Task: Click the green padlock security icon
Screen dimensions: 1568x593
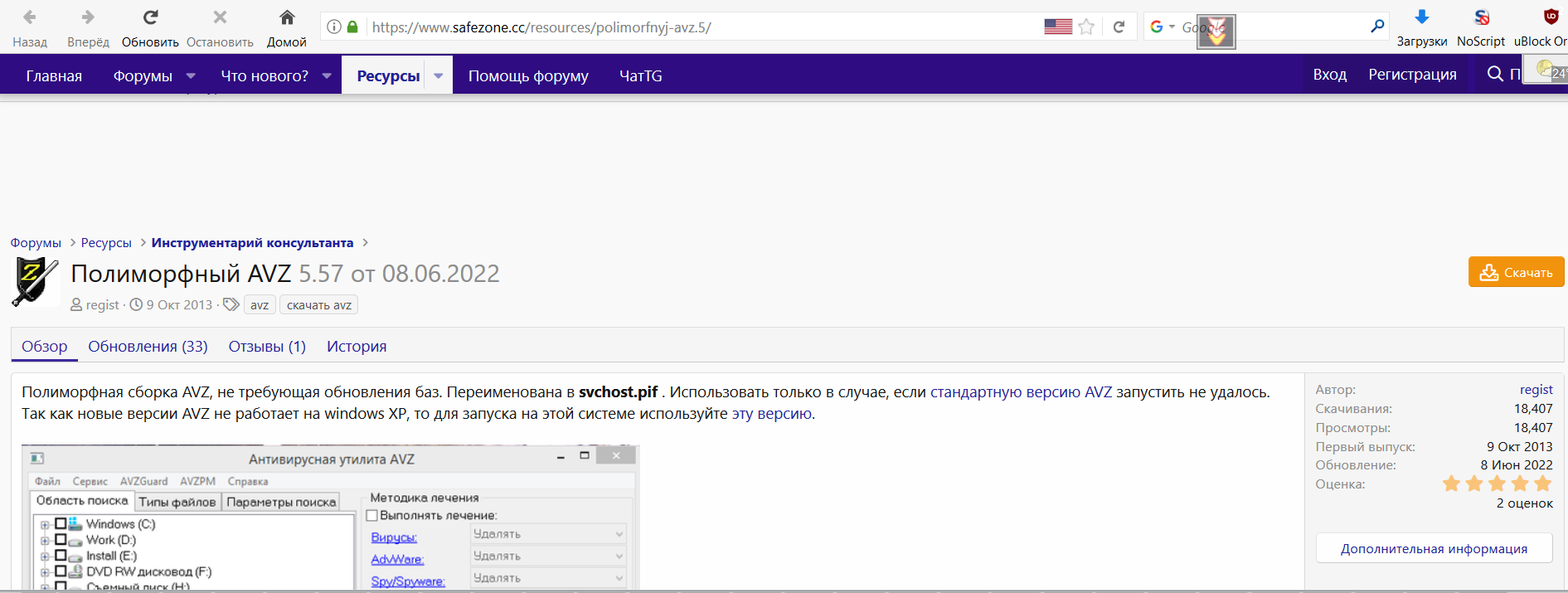Action: (x=352, y=27)
